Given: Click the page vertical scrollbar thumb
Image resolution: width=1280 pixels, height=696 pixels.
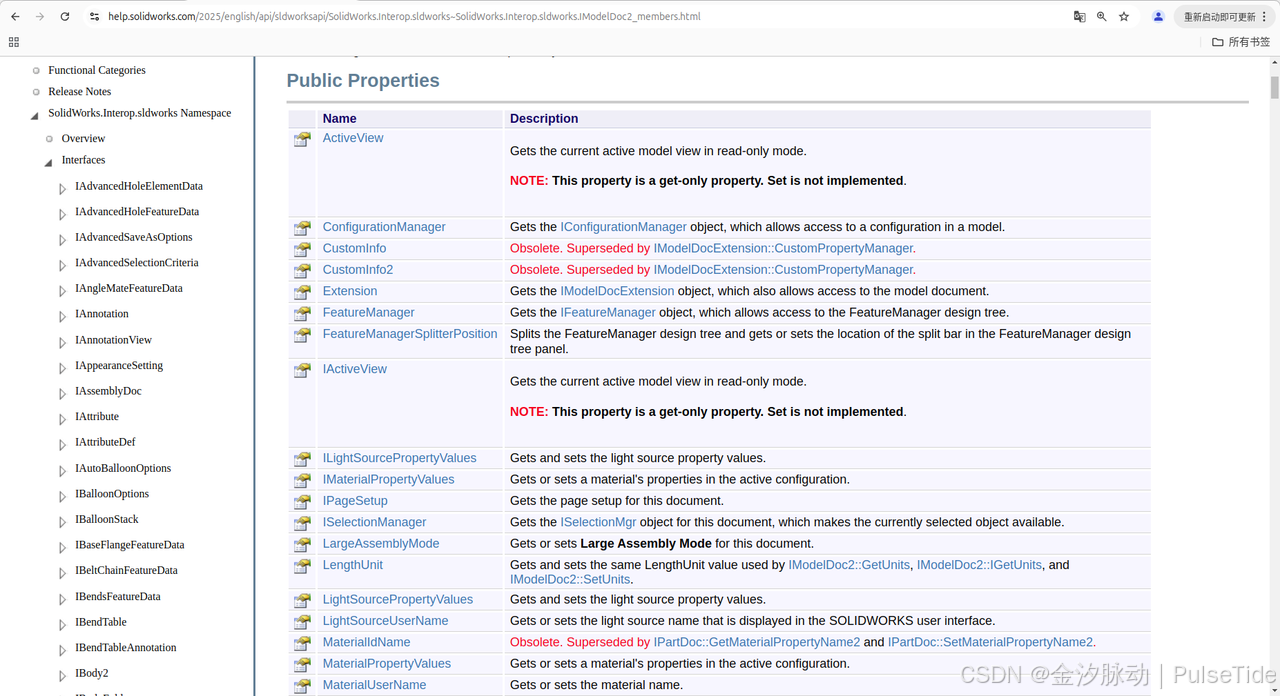Looking at the screenshot, I should click(1274, 87).
